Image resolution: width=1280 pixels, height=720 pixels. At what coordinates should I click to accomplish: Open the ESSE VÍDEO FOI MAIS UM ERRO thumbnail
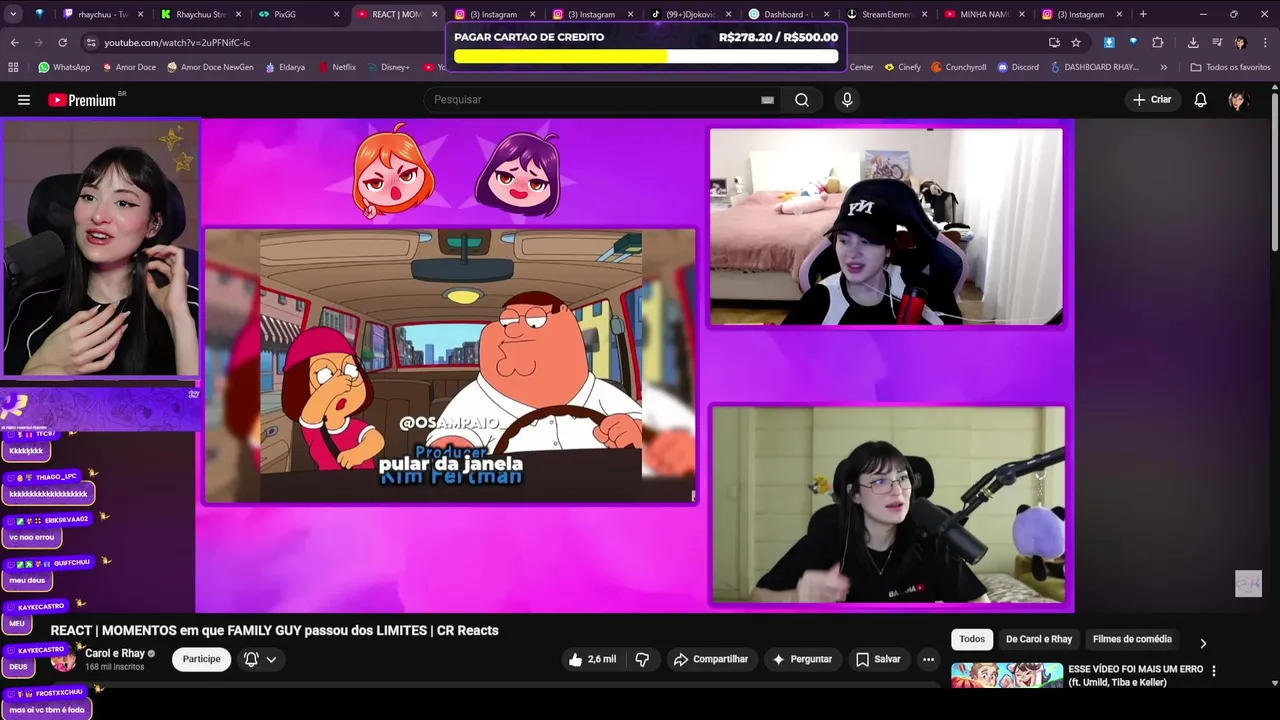point(1007,676)
